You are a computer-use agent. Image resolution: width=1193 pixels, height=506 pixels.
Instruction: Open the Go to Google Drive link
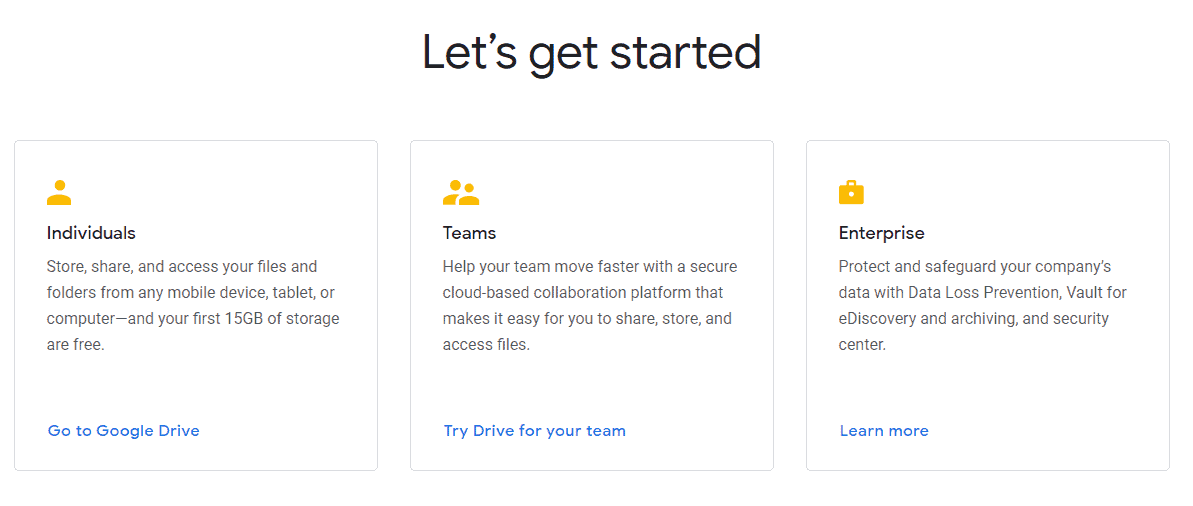coord(123,431)
